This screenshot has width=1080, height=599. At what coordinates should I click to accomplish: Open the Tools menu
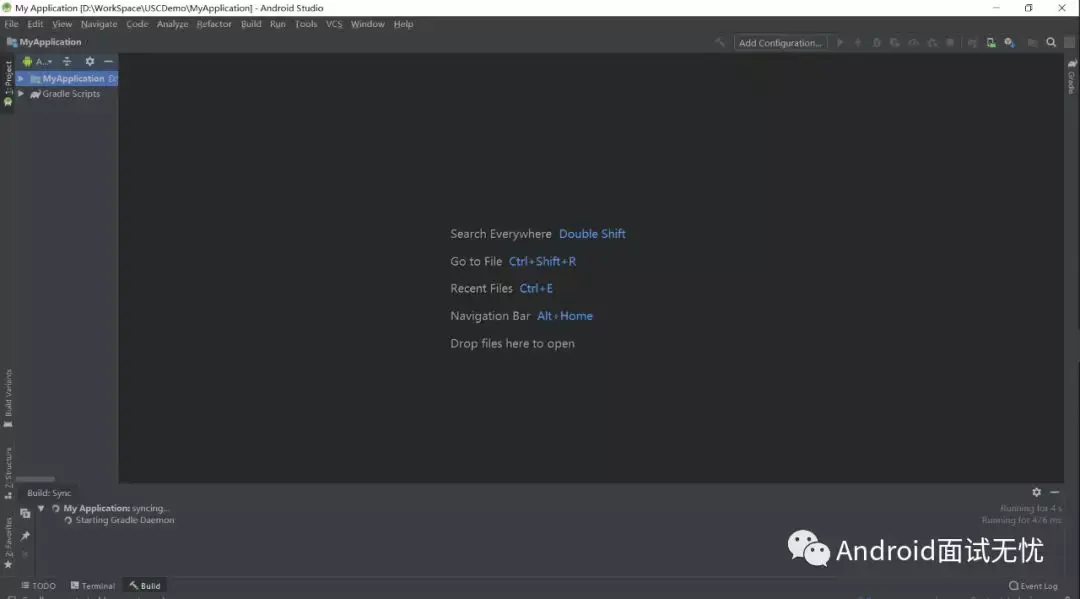pos(306,24)
